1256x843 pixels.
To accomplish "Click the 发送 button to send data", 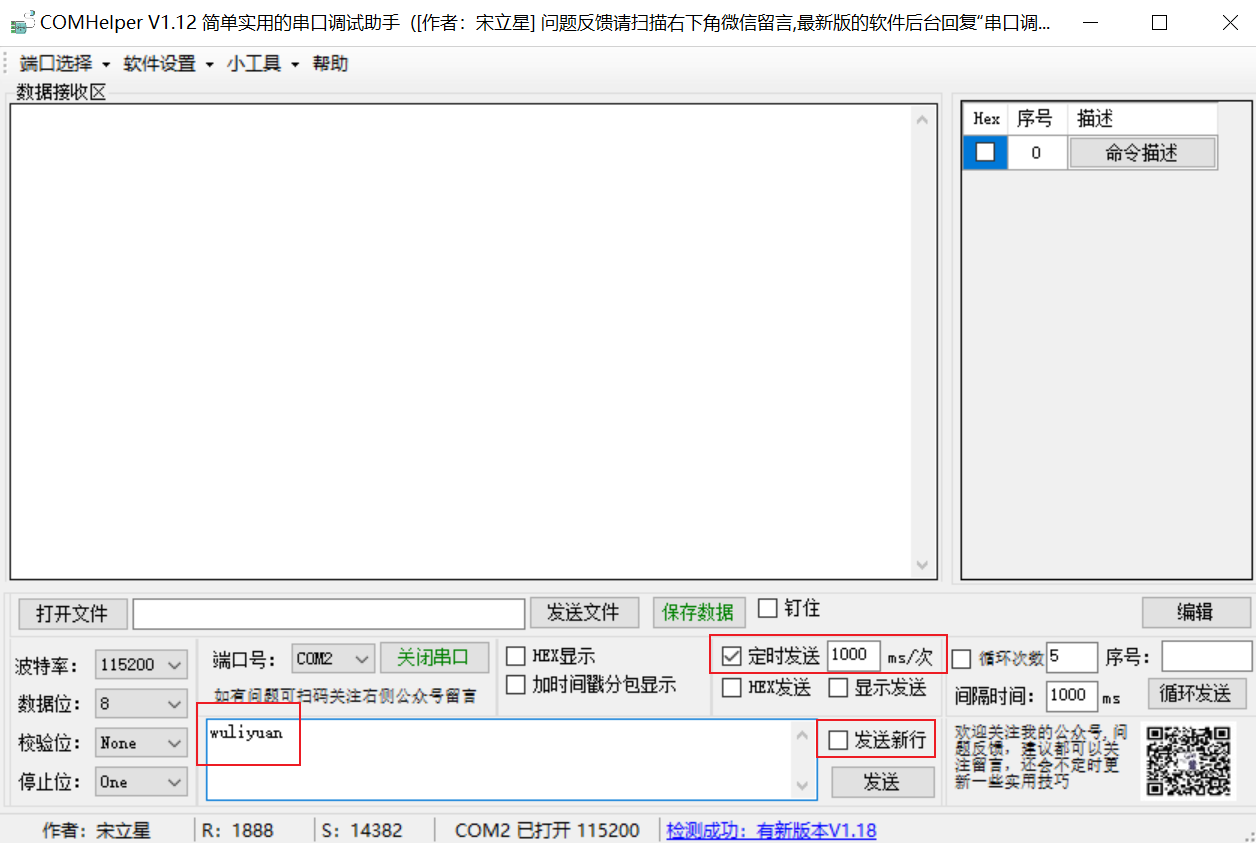I will pos(882,783).
